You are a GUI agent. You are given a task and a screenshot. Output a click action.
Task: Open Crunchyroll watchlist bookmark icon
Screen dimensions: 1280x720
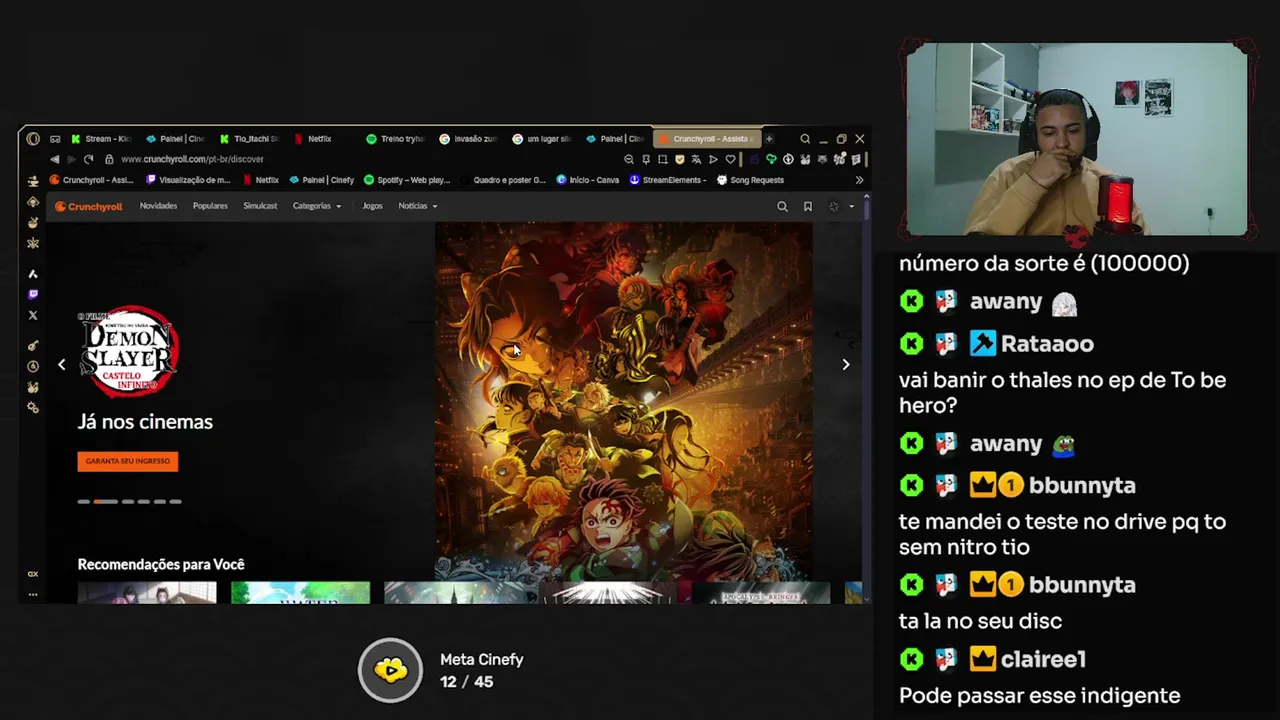click(808, 206)
